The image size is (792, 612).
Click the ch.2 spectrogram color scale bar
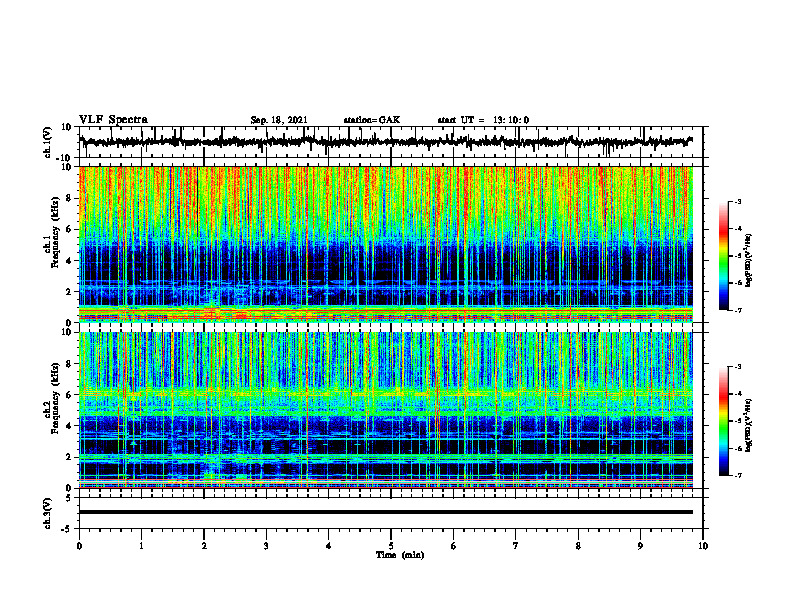click(x=723, y=421)
